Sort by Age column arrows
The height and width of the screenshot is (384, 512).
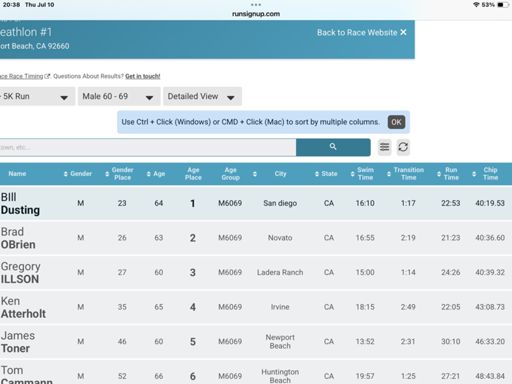pos(148,174)
